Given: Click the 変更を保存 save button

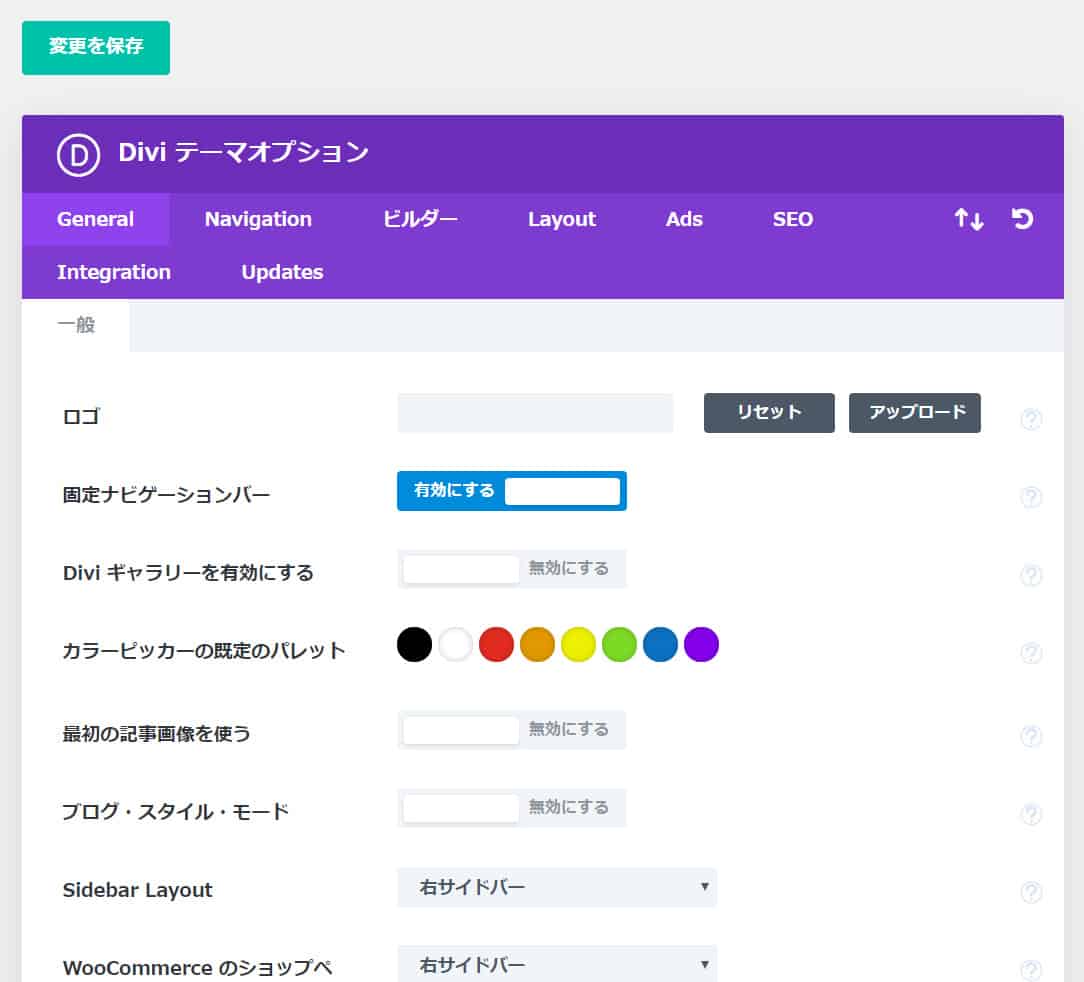Looking at the screenshot, I should [96, 48].
